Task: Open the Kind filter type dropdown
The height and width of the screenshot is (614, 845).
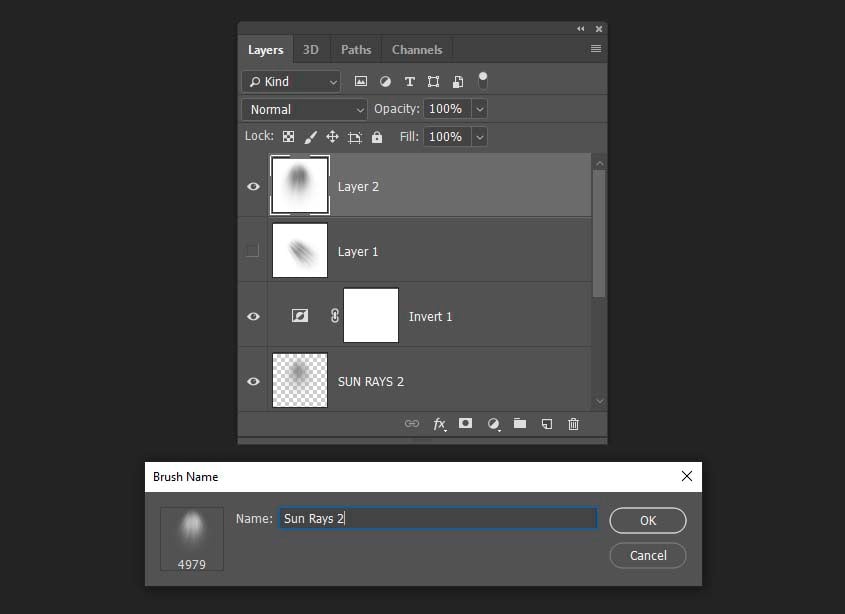Action: 291,82
